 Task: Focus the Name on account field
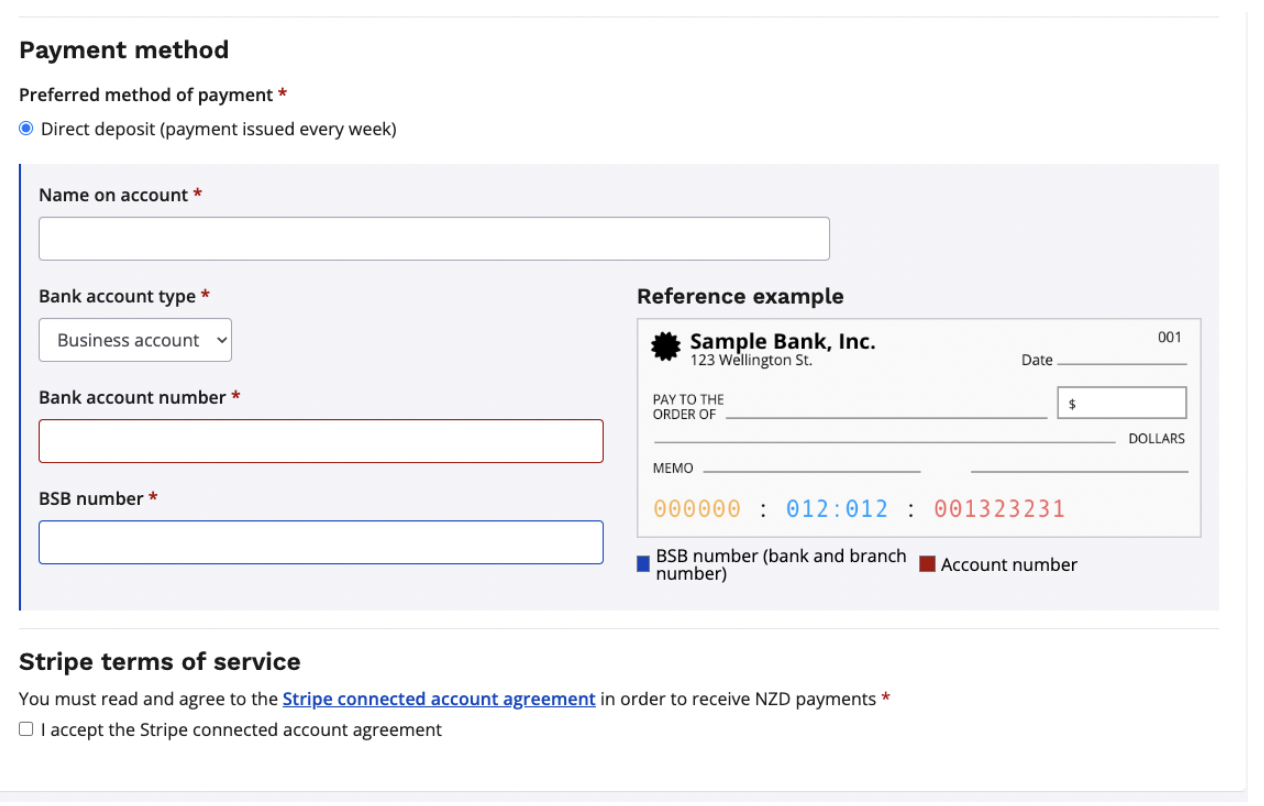[434, 239]
